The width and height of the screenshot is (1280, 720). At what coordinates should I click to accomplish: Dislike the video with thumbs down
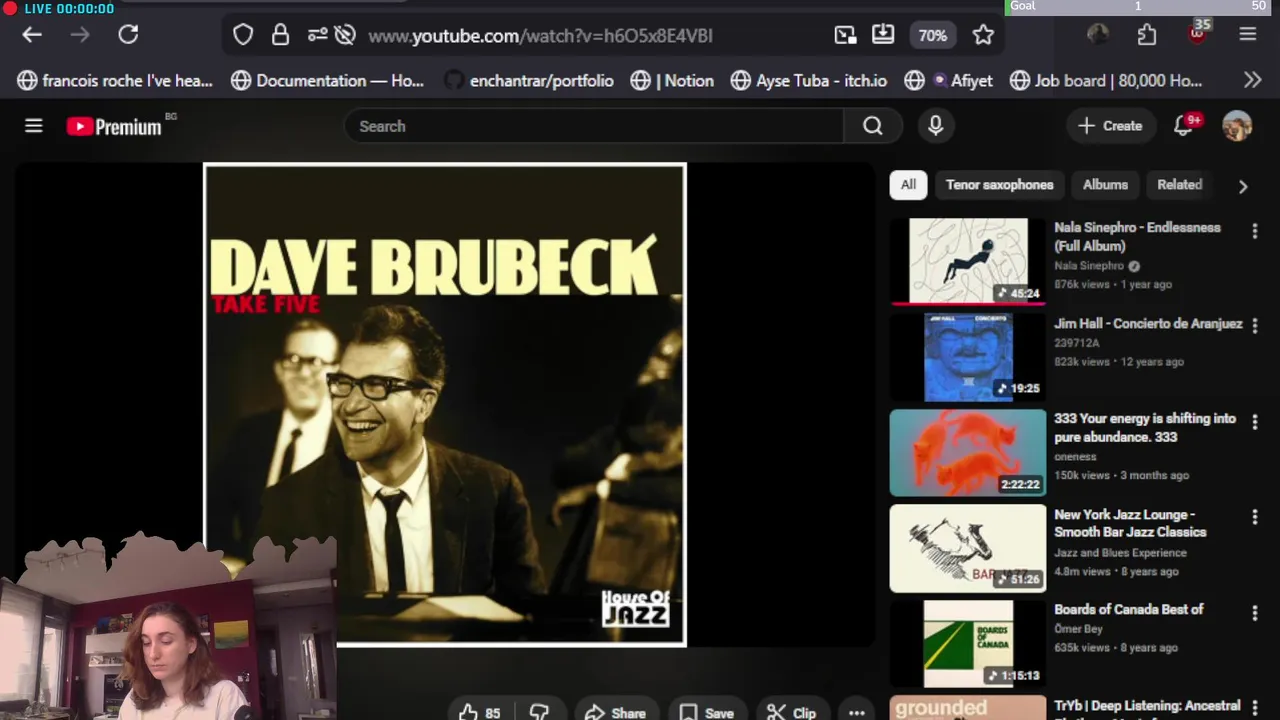tap(539, 712)
